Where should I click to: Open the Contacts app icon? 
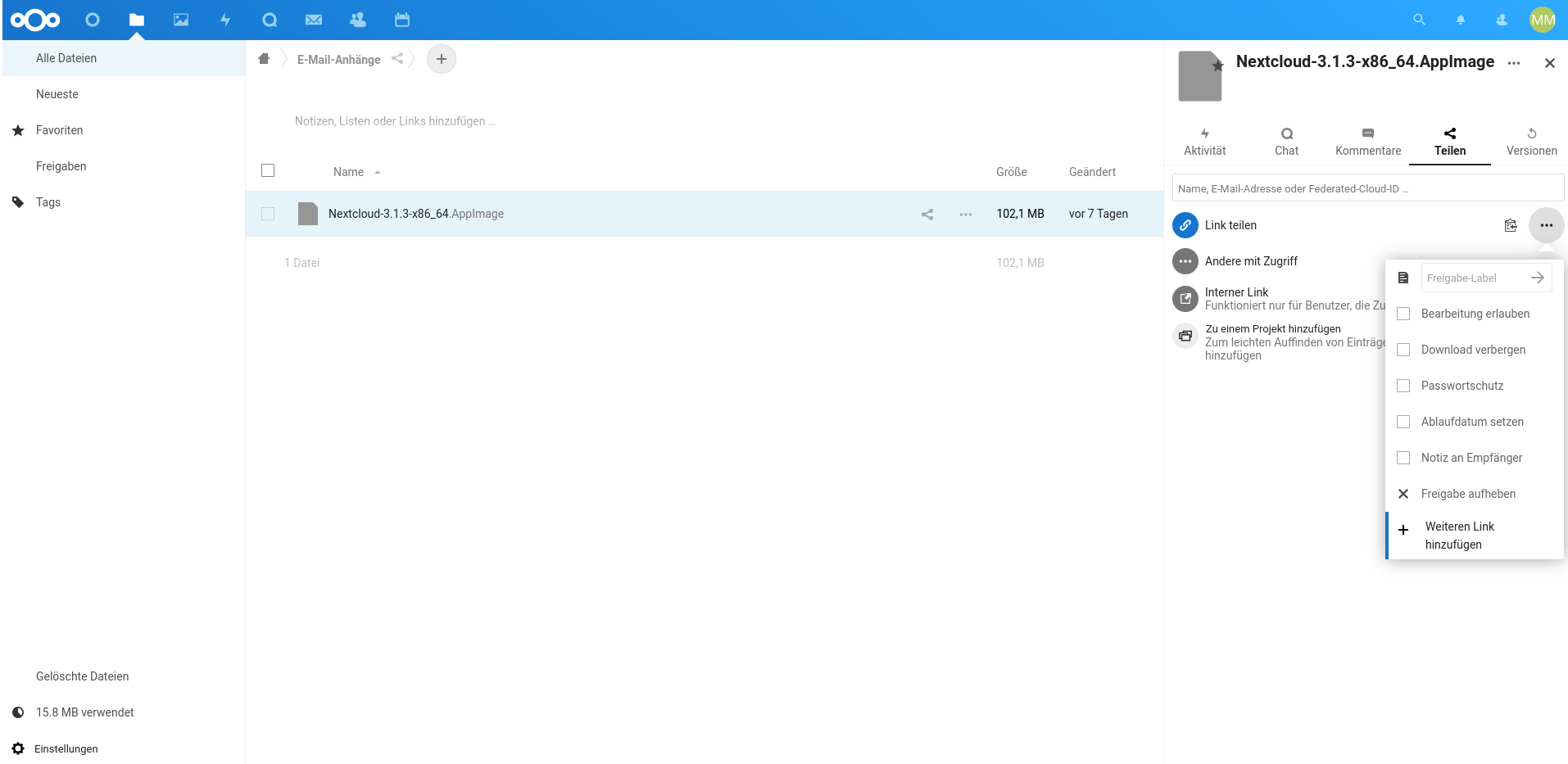(x=358, y=20)
